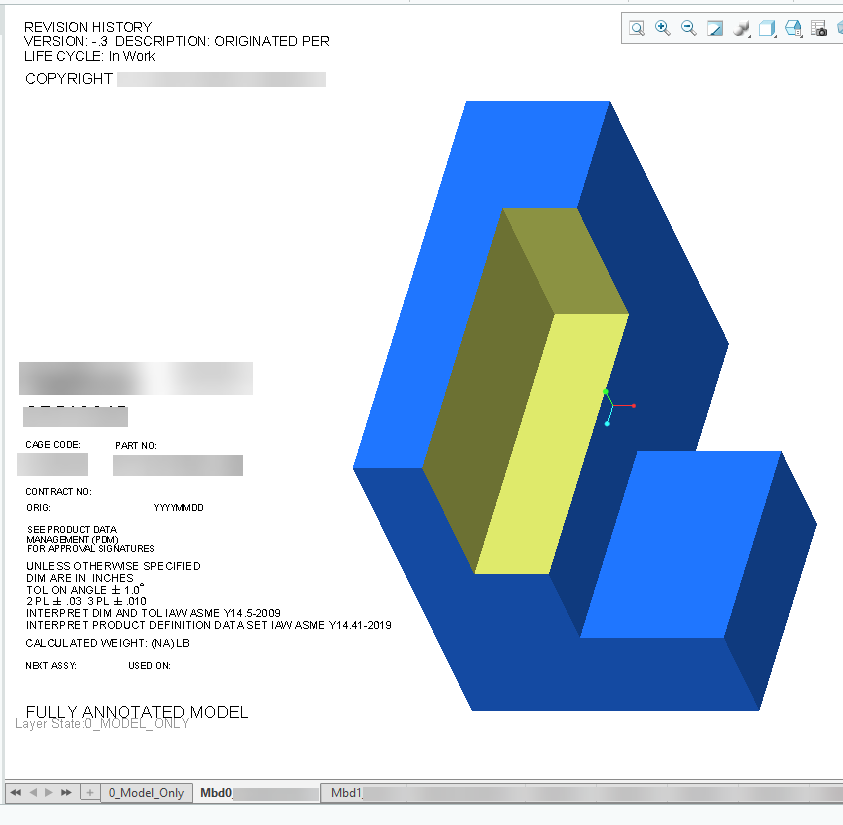Screen dimensions: 843x825
Task: Select the rightmost partially visible cube icon
Action: click(x=840, y=28)
